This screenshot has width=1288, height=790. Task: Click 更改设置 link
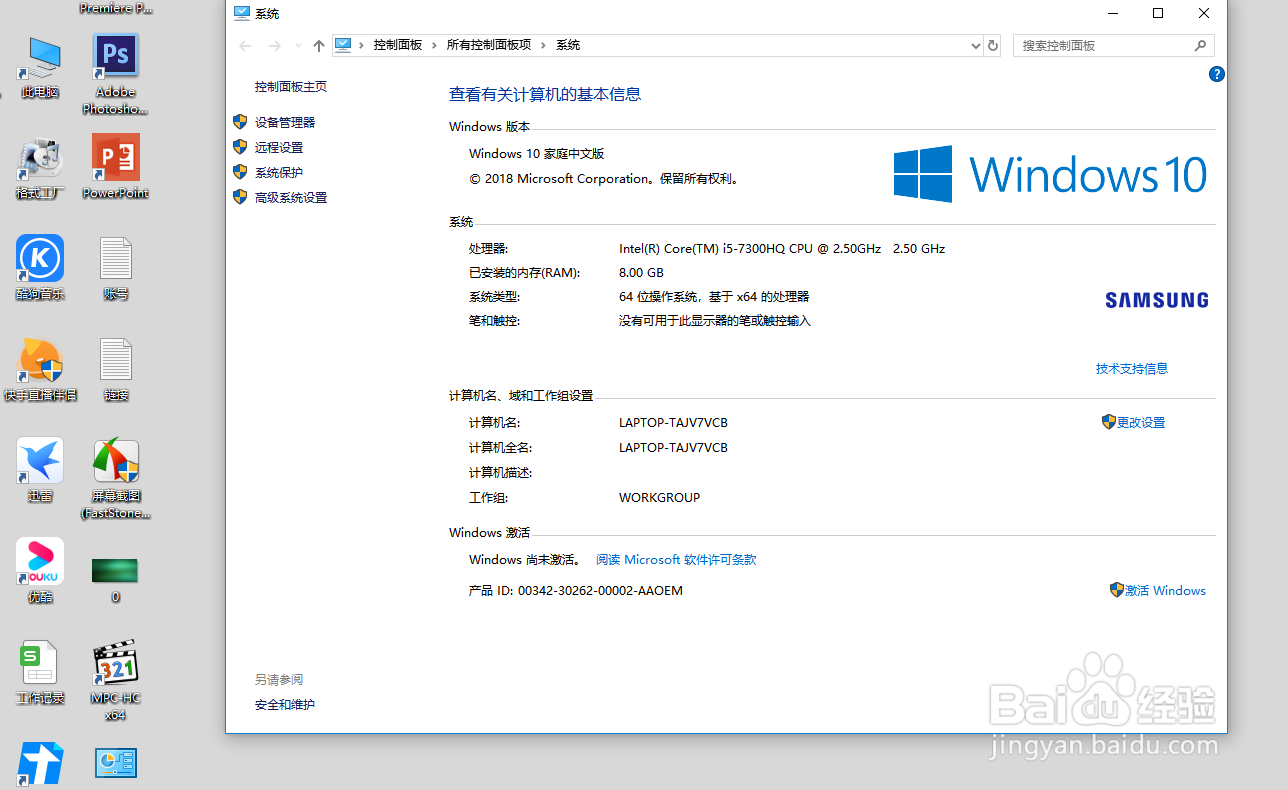click(1141, 422)
